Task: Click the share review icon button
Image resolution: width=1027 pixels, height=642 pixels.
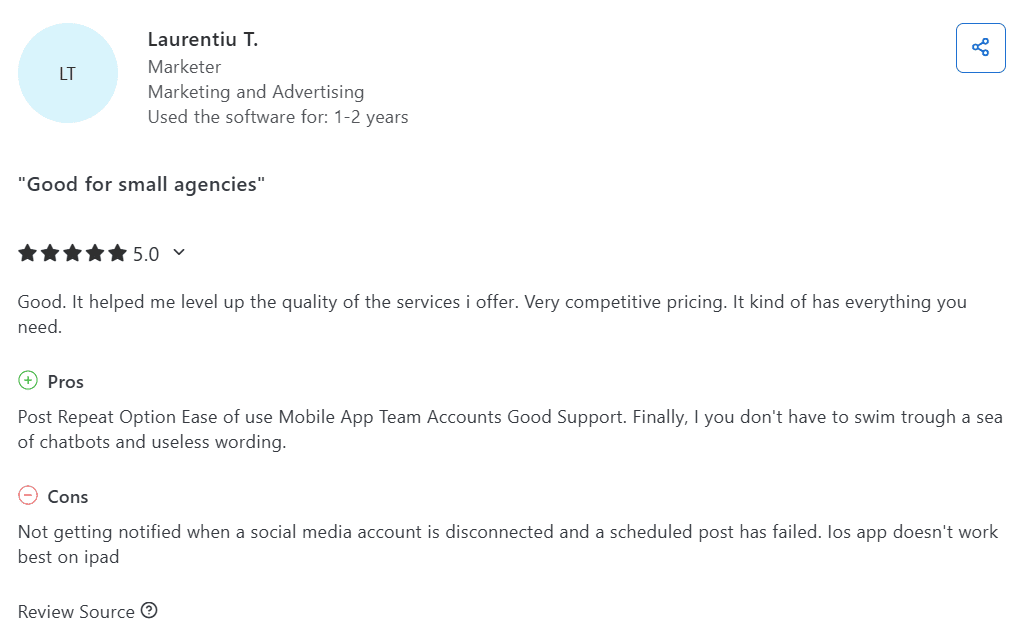Action: click(x=980, y=48)
